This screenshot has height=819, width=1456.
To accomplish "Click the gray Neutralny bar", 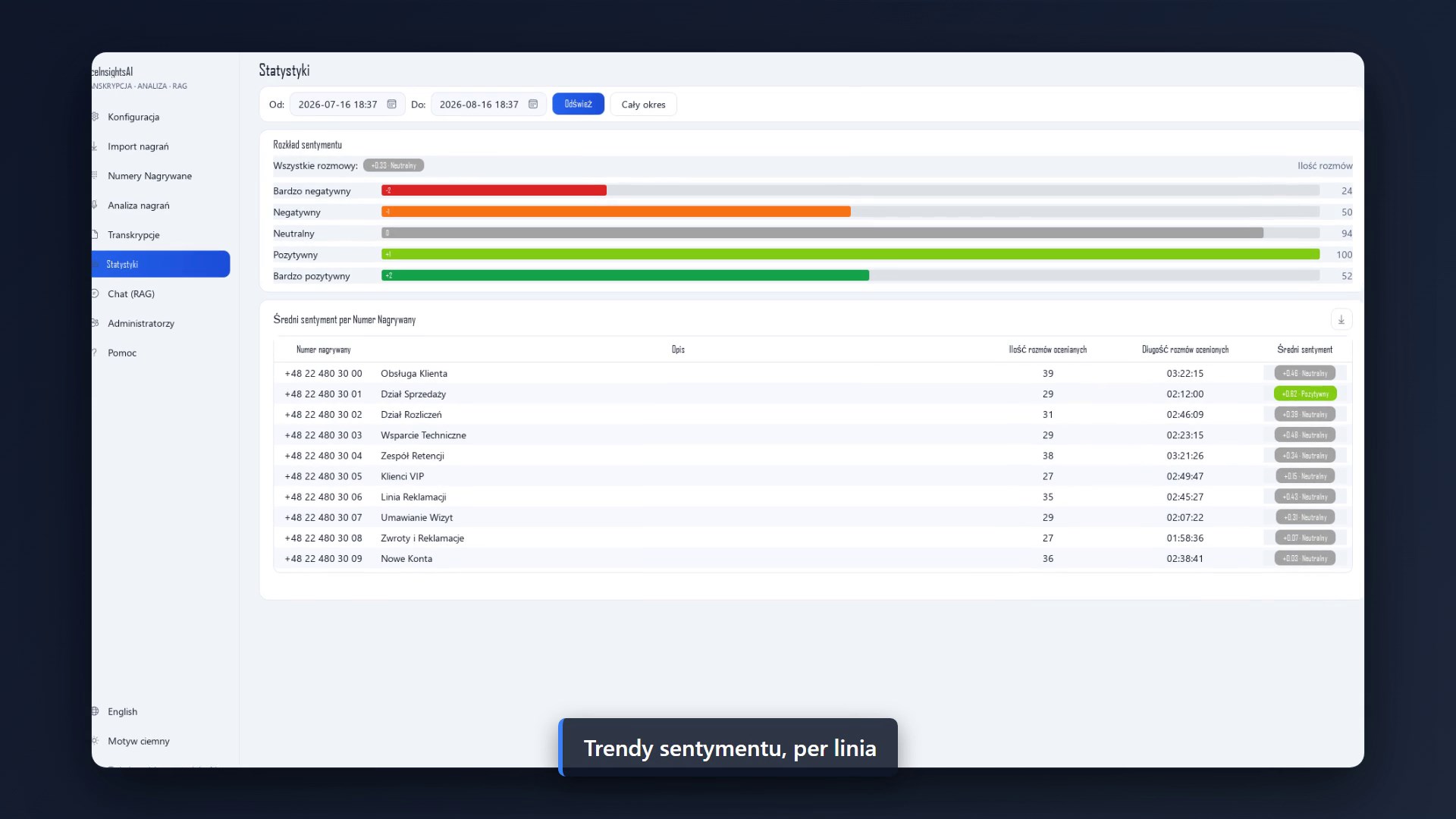I will point(822,233).
